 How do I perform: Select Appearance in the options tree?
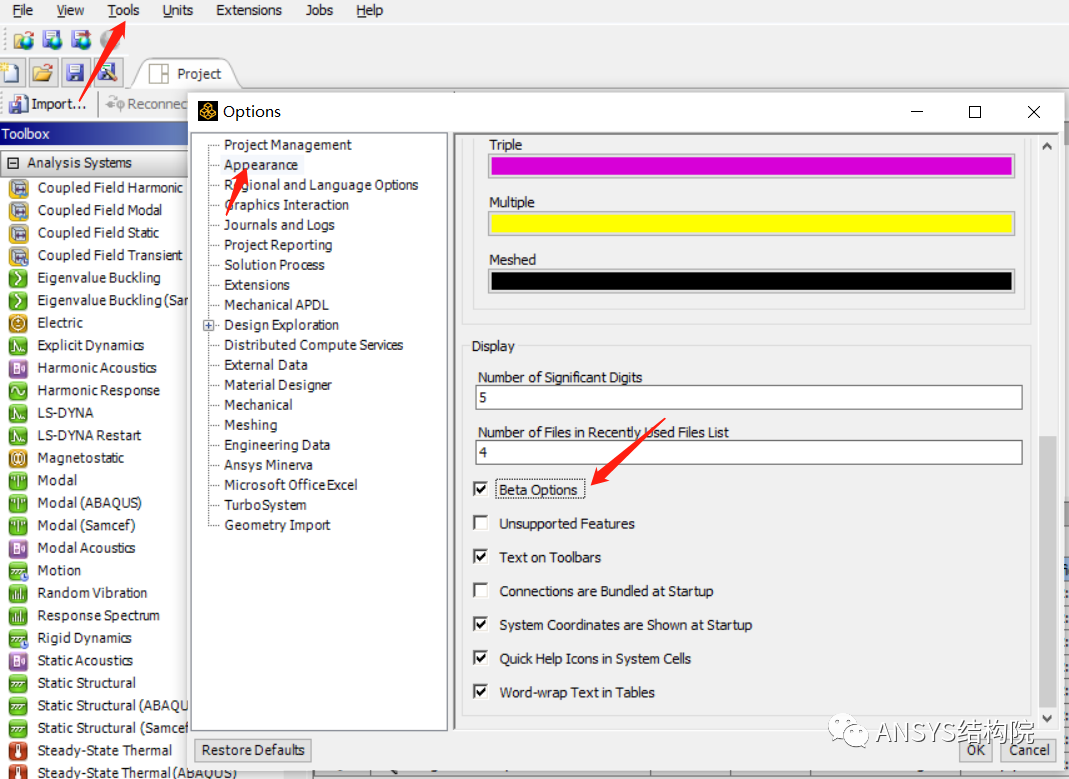[261, 165]
